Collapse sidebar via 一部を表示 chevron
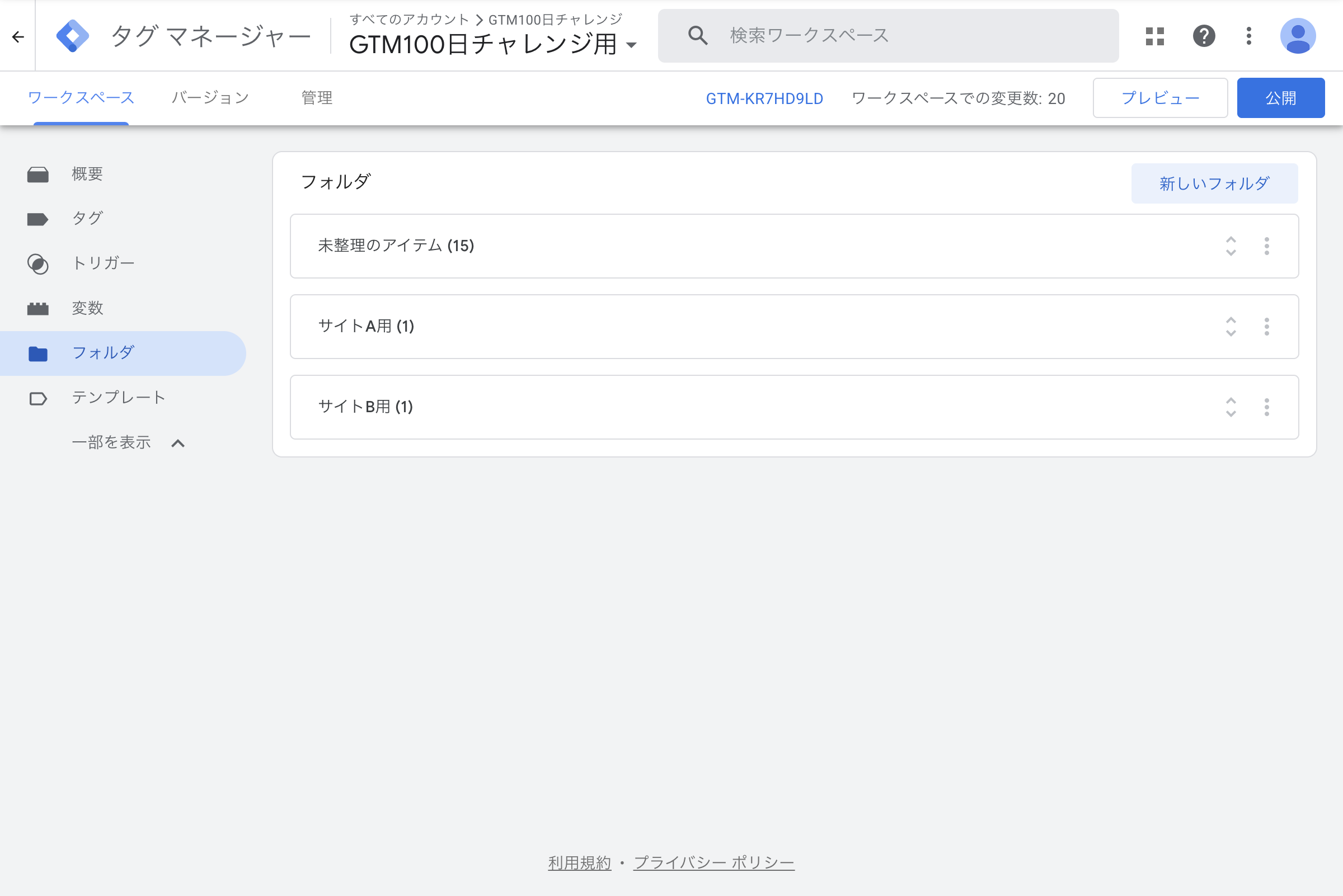The height and width of the screenshot is (896, 1343). coord(178,443)
